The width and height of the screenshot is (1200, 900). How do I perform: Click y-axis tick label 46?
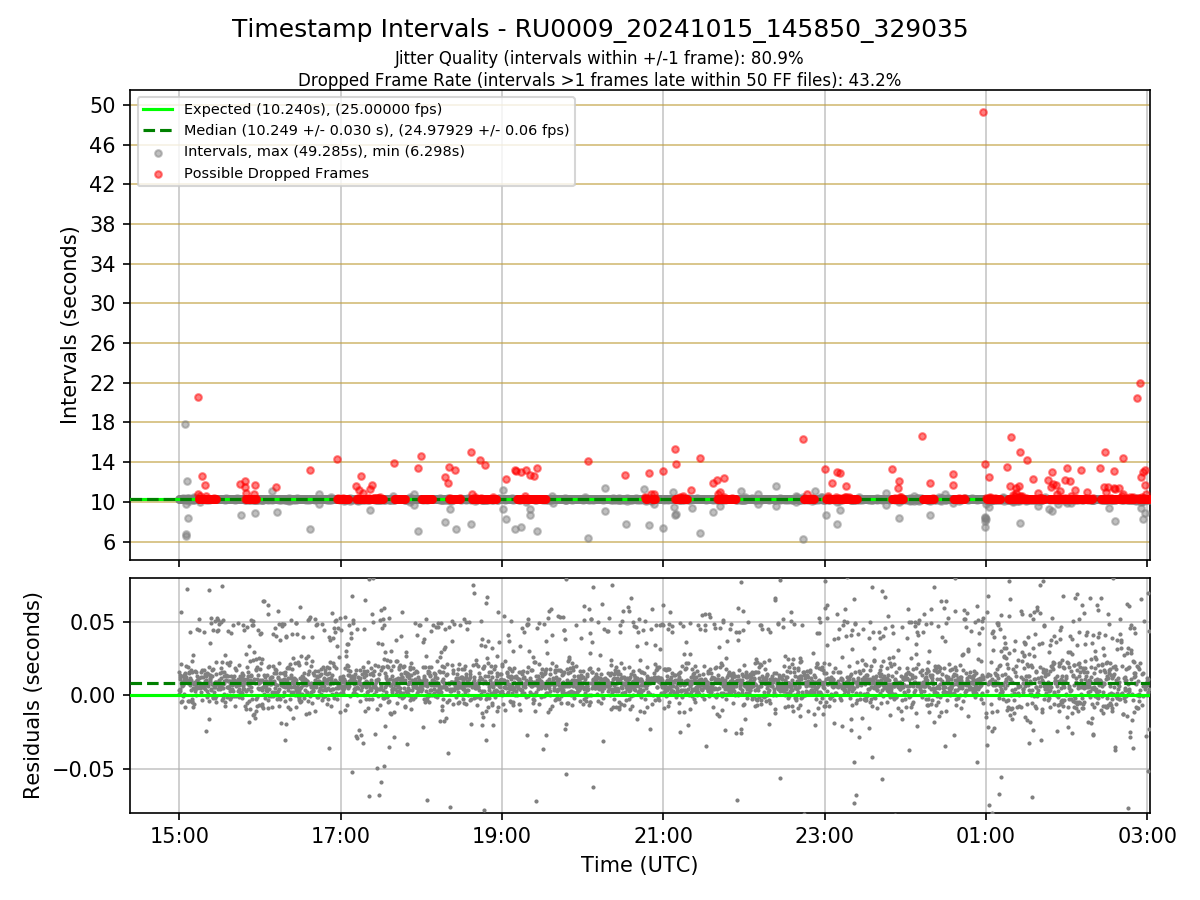[103, 145]
